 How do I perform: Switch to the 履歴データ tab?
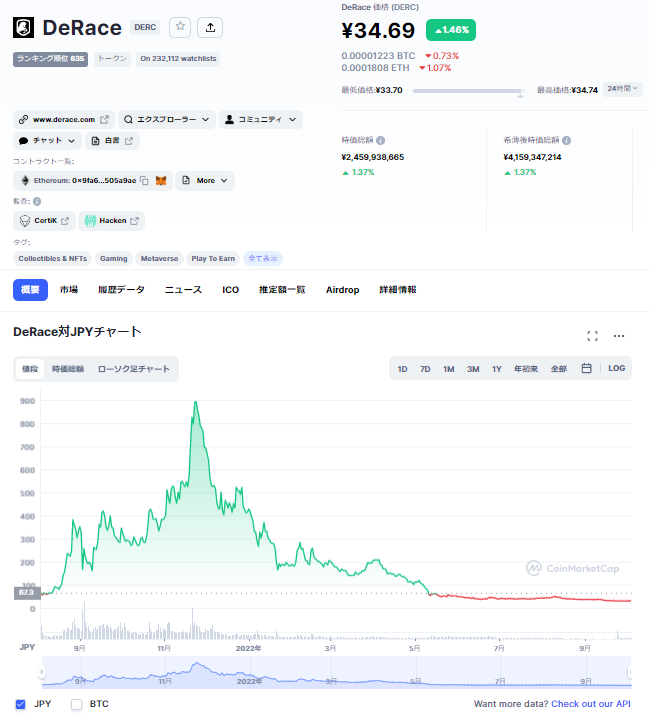[121, 290]
